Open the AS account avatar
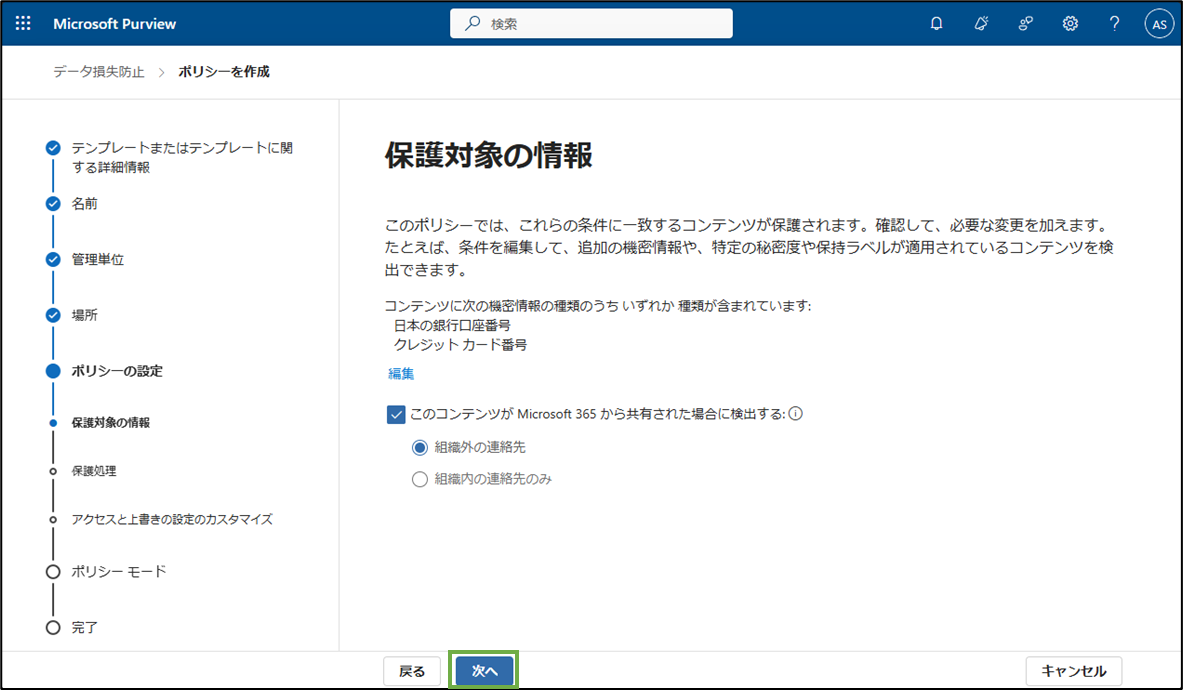 pyautogui.click(x=1159, y=24)
